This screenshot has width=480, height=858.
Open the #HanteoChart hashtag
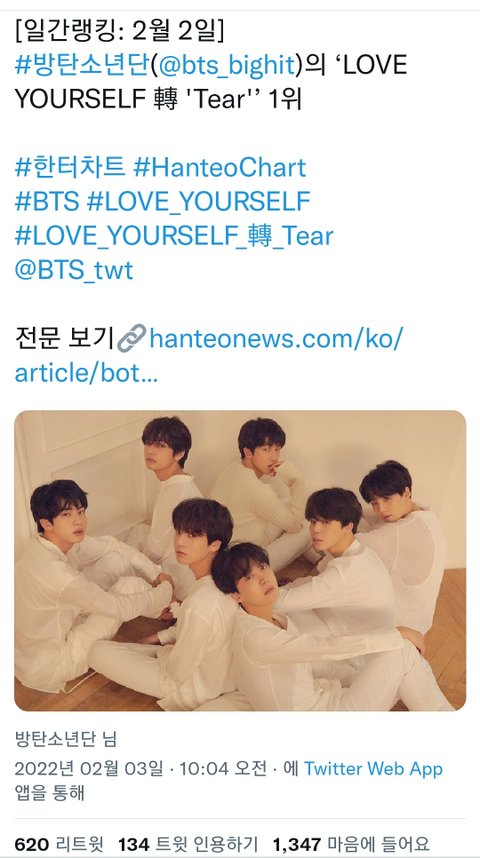pyautogui.click(x=219, y=168)
